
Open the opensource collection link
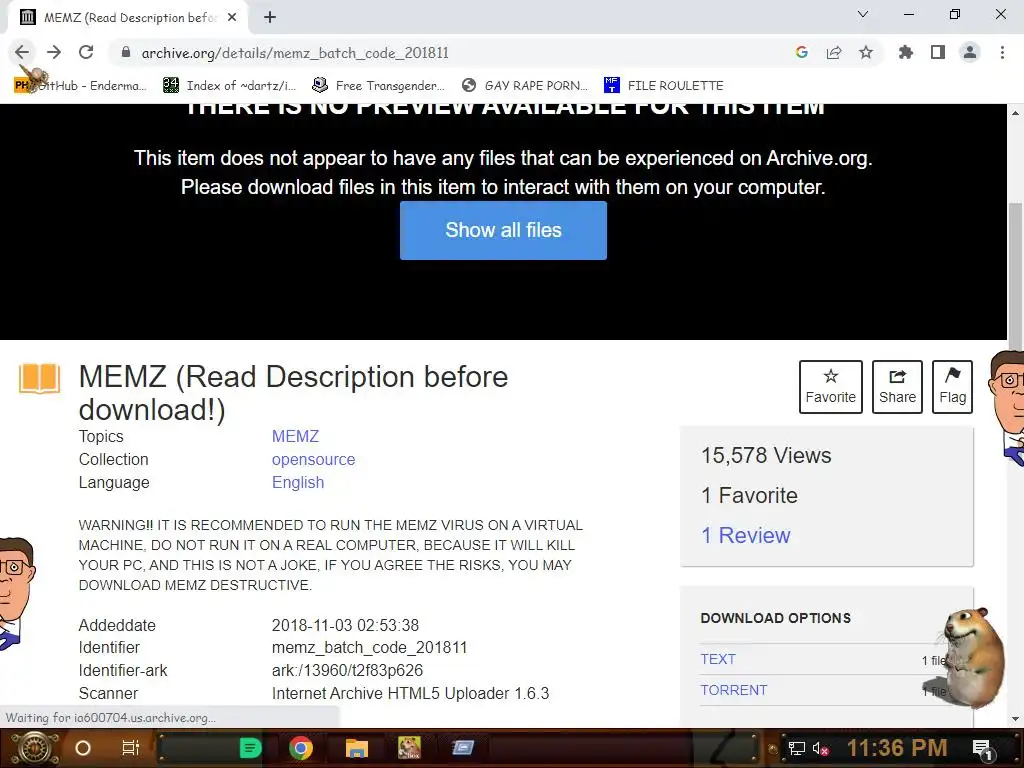coord(313,459)
